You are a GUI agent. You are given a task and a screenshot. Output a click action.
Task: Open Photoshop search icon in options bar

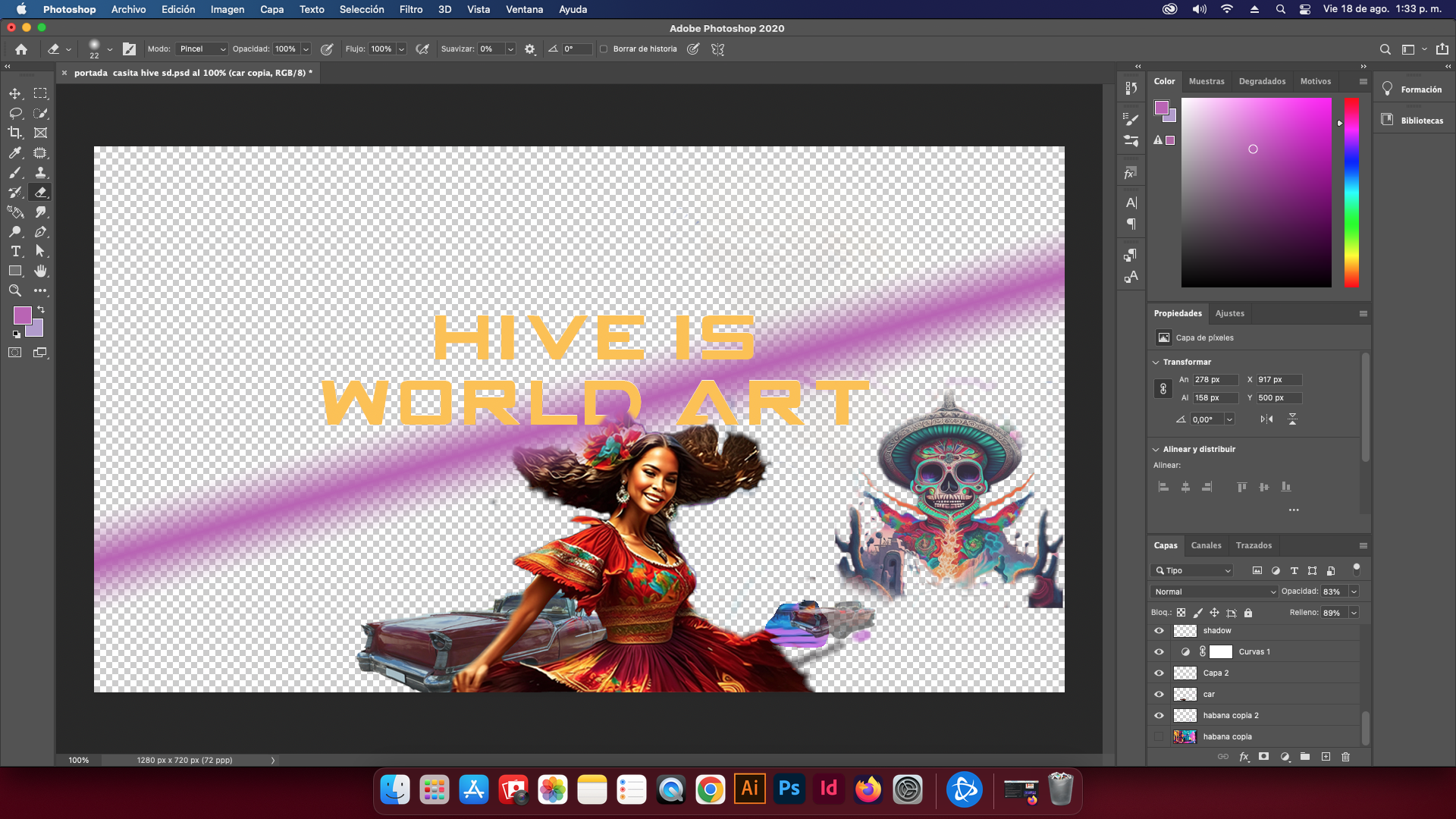coord(1385,49)
